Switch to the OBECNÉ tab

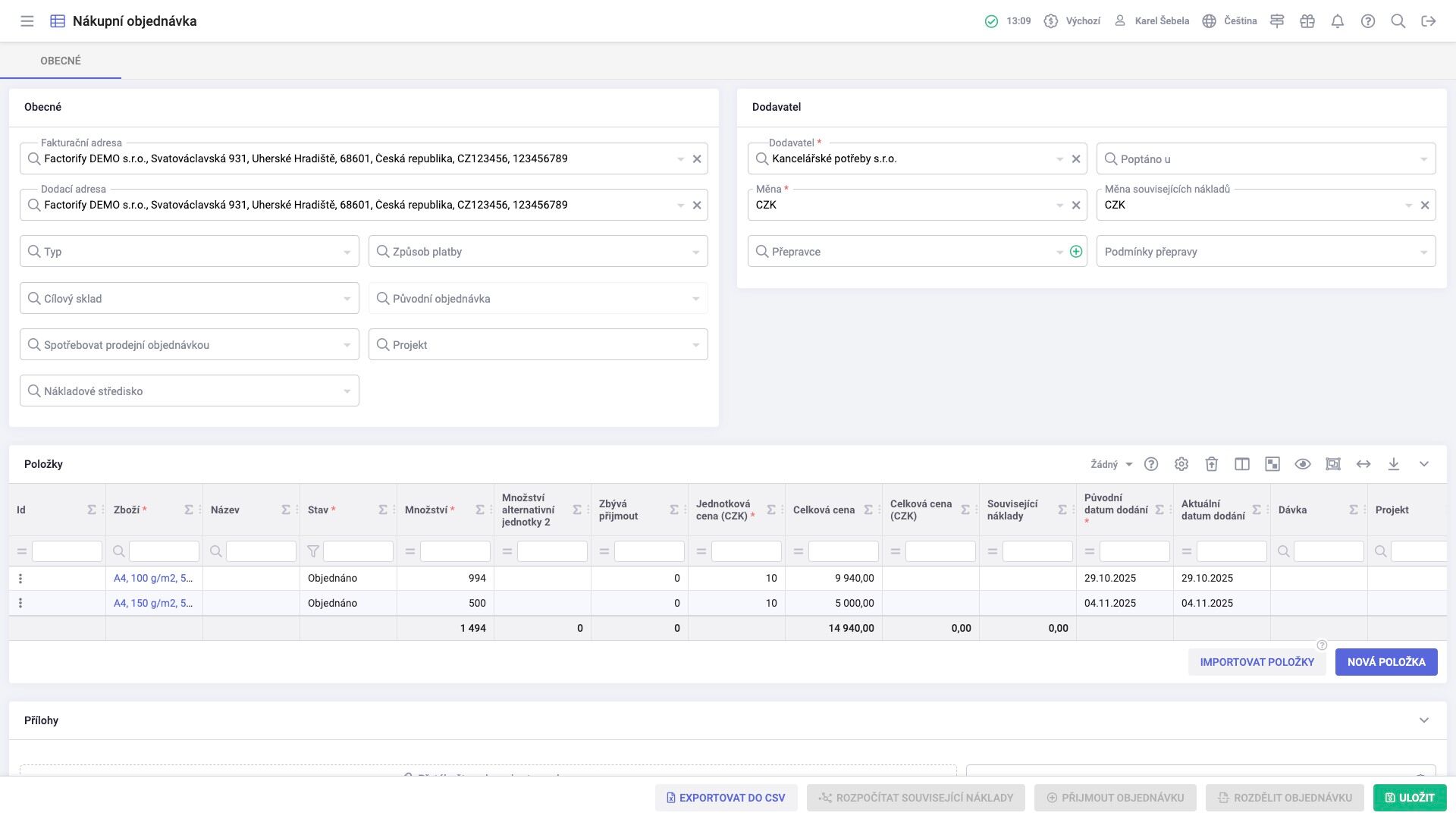(61, 61)
